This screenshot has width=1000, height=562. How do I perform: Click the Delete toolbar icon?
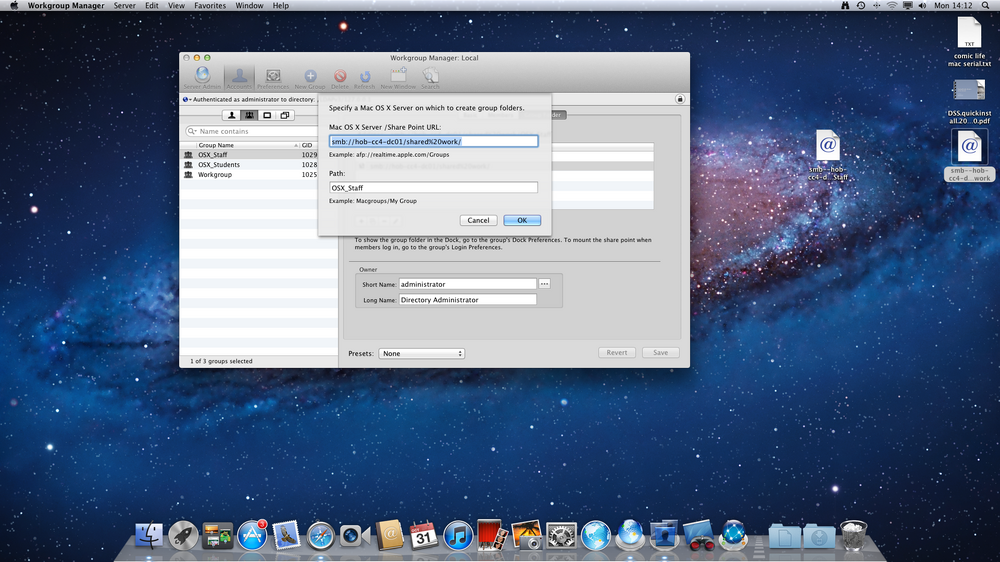click(x=340, y=78)
